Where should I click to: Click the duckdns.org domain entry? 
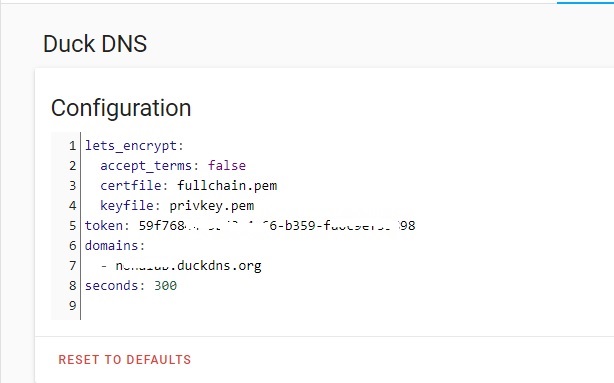pyautogui.click(x=188, y=266)
